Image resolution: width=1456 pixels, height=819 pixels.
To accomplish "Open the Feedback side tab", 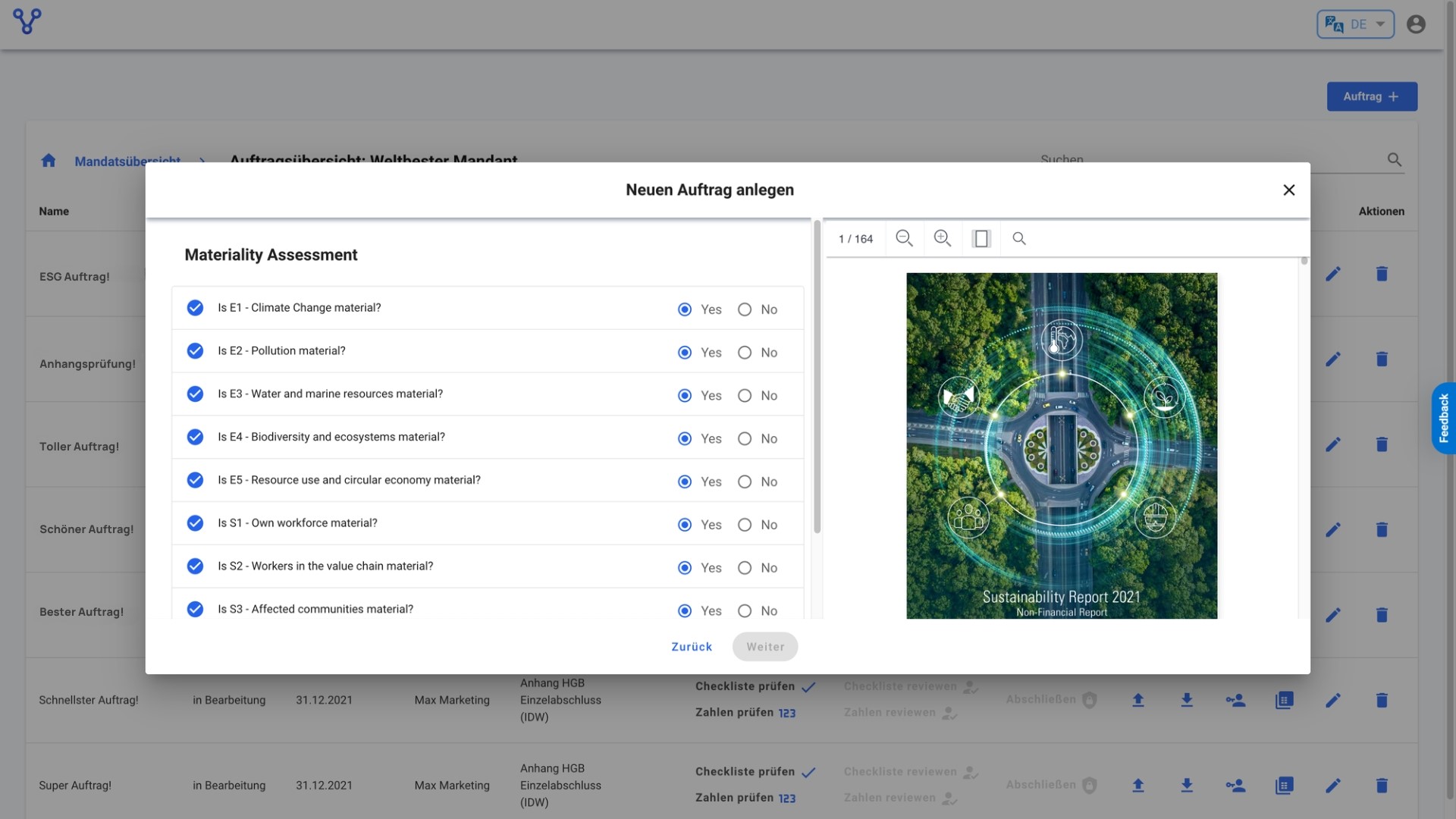I will coord(1444,419).
